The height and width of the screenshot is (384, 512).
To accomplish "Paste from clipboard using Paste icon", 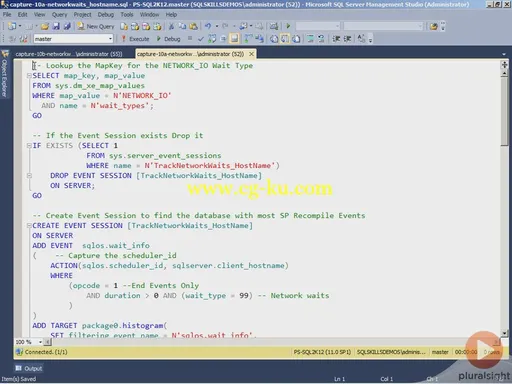I will coord(193,26).
